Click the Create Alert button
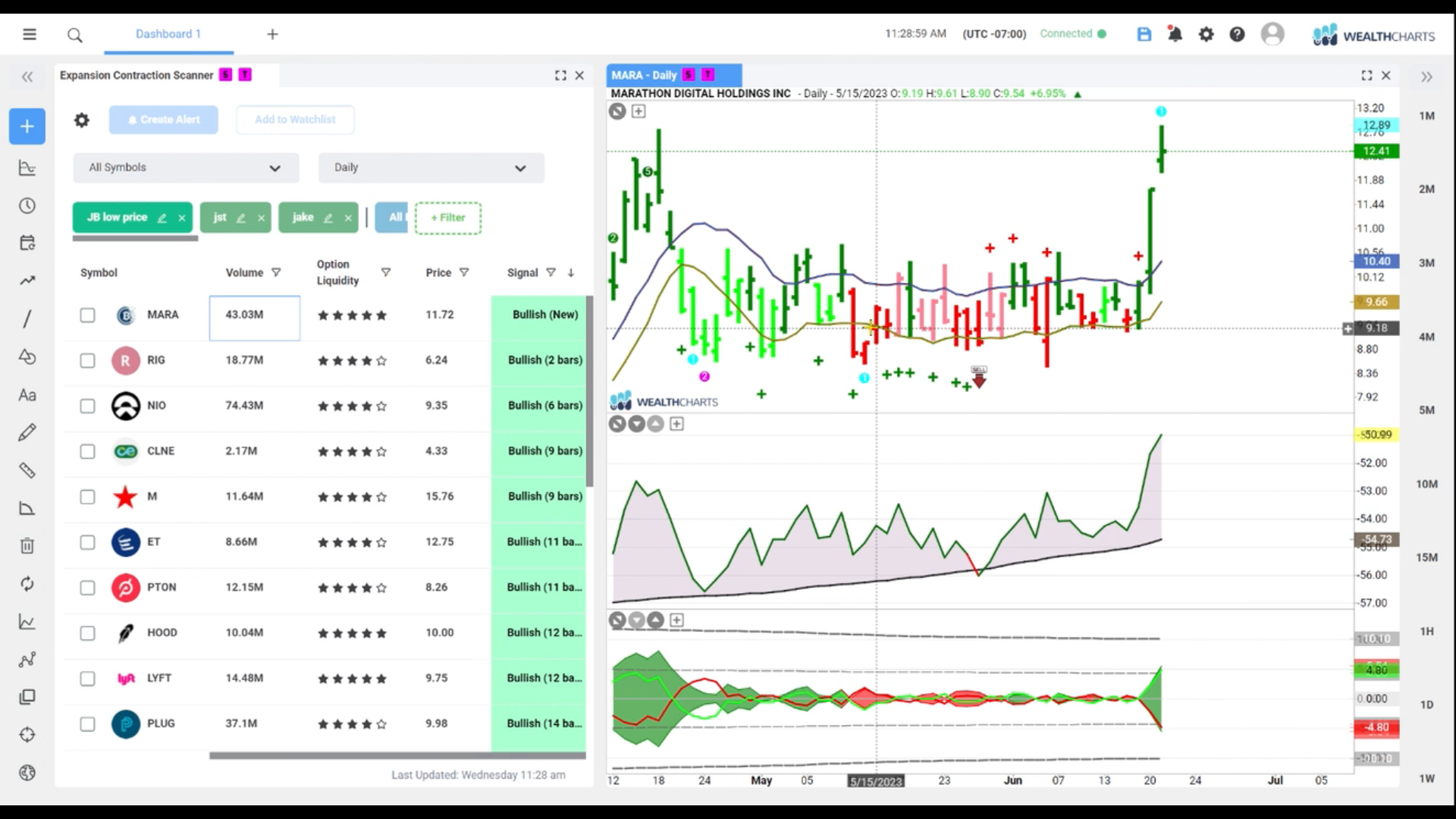 click(x=164, y=120)
